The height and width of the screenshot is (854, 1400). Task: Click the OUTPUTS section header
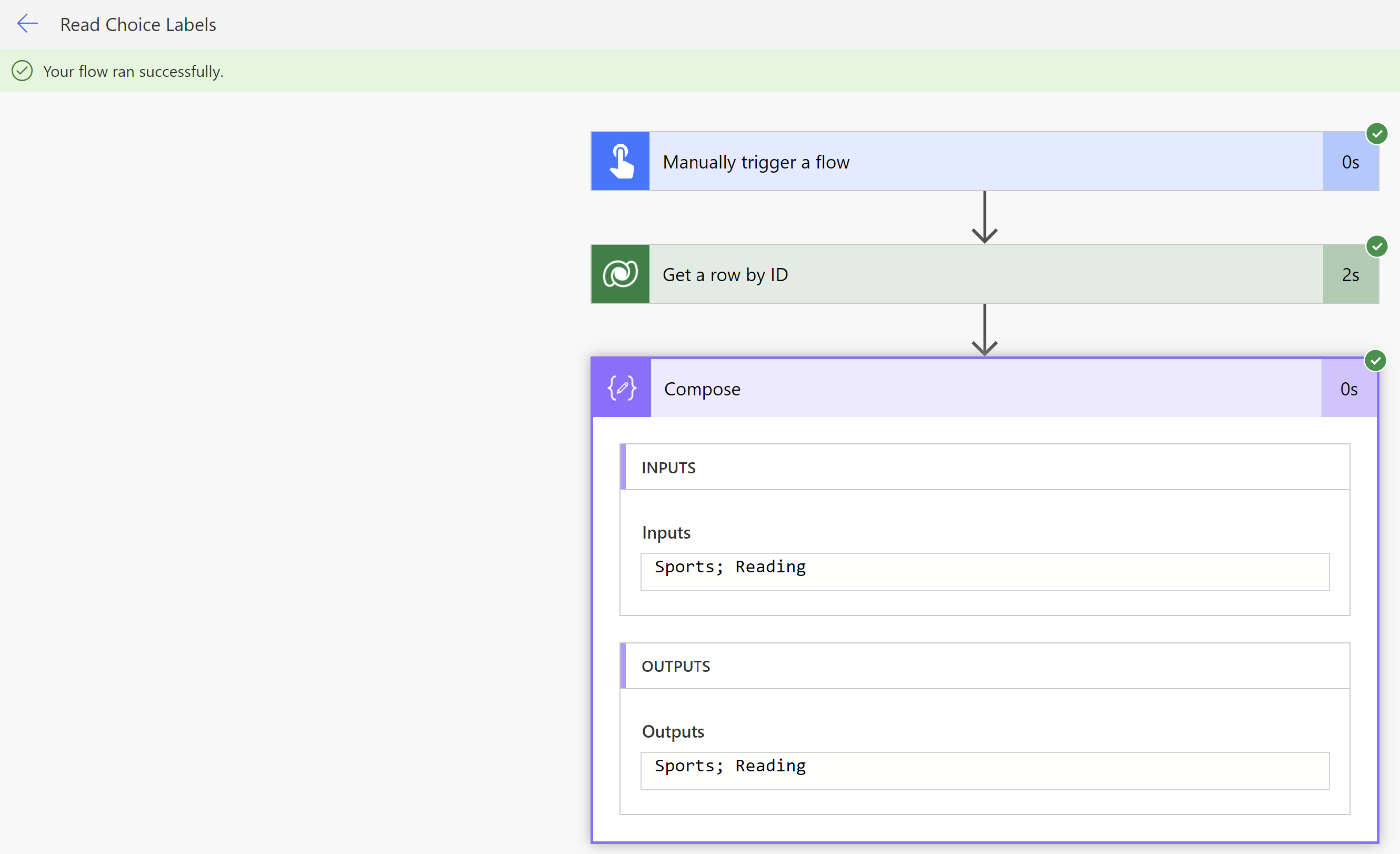coord(676,666)
